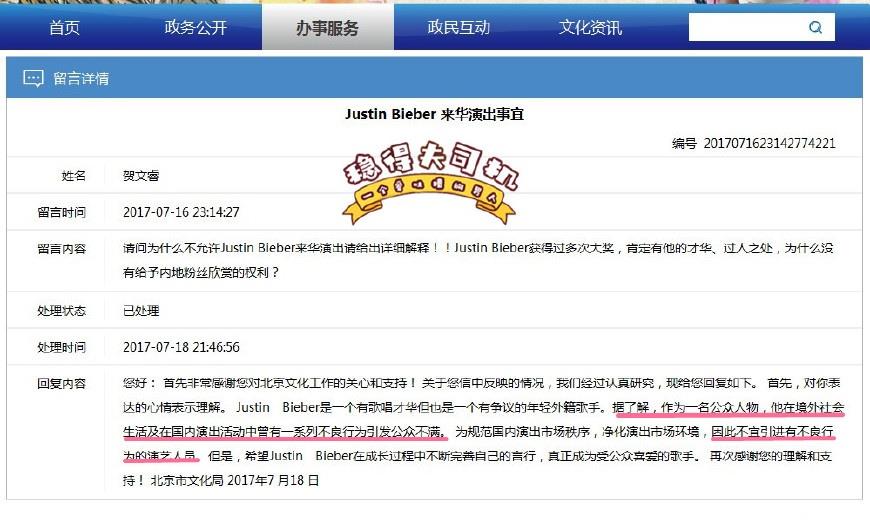Screen dimensions: 870x523
Task: Open the 政民互动 navigation tab
Action: [x=458, y=27]
